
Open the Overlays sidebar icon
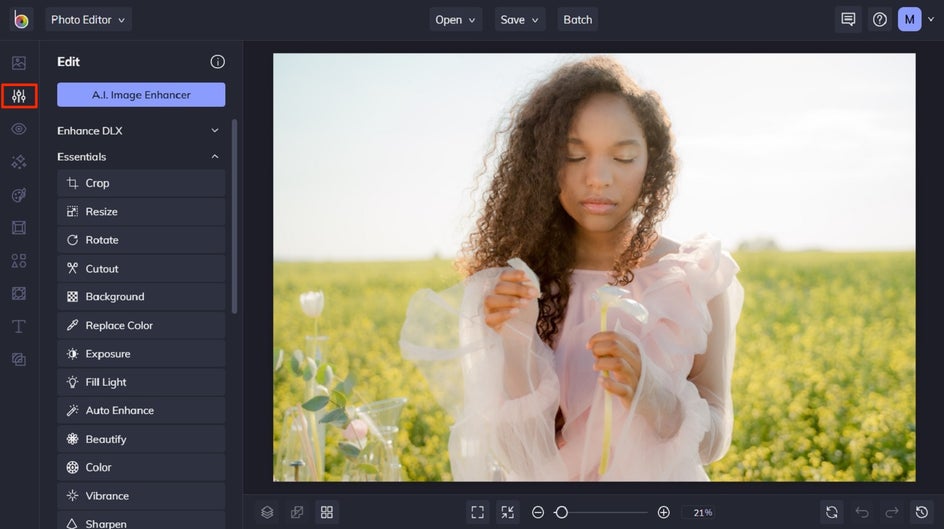tap(19, 293)
